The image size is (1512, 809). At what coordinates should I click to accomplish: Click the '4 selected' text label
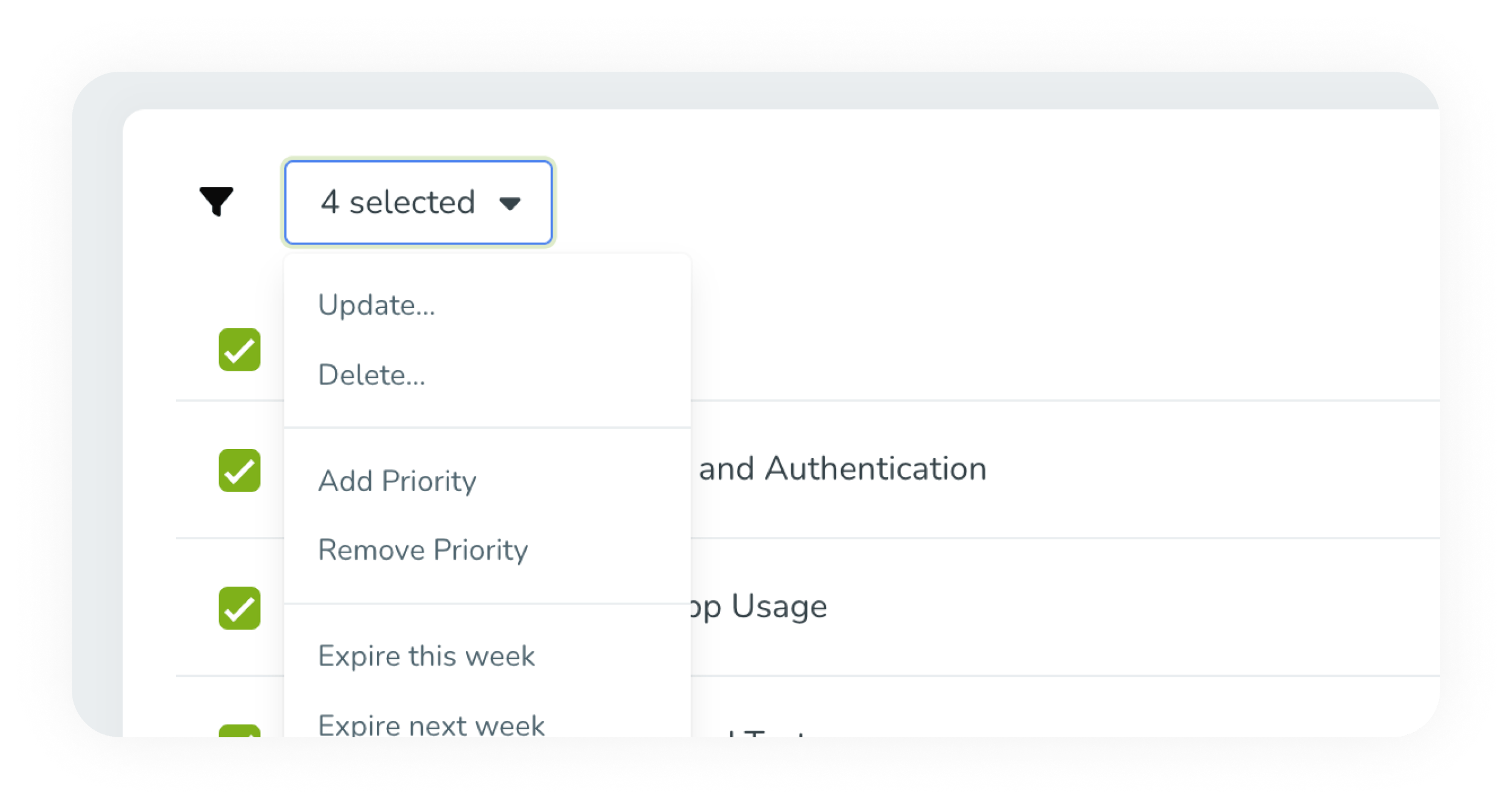click(398, 202)
